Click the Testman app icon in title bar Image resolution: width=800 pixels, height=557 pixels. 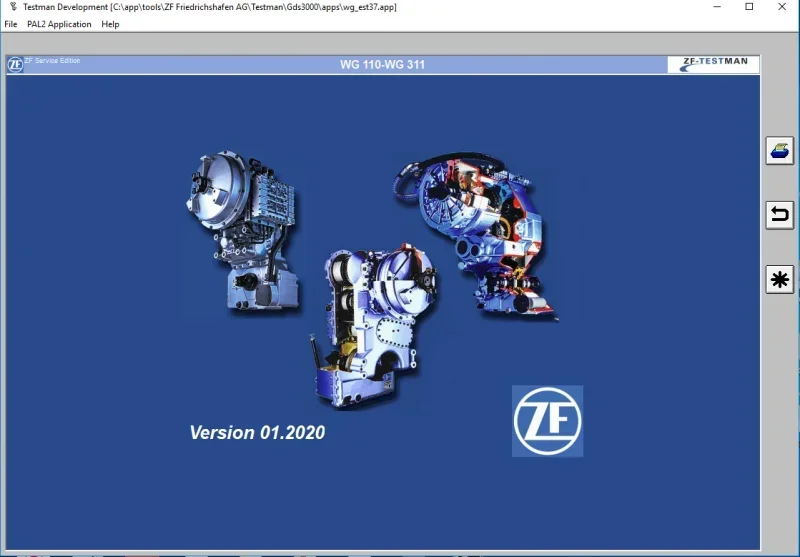13,7
